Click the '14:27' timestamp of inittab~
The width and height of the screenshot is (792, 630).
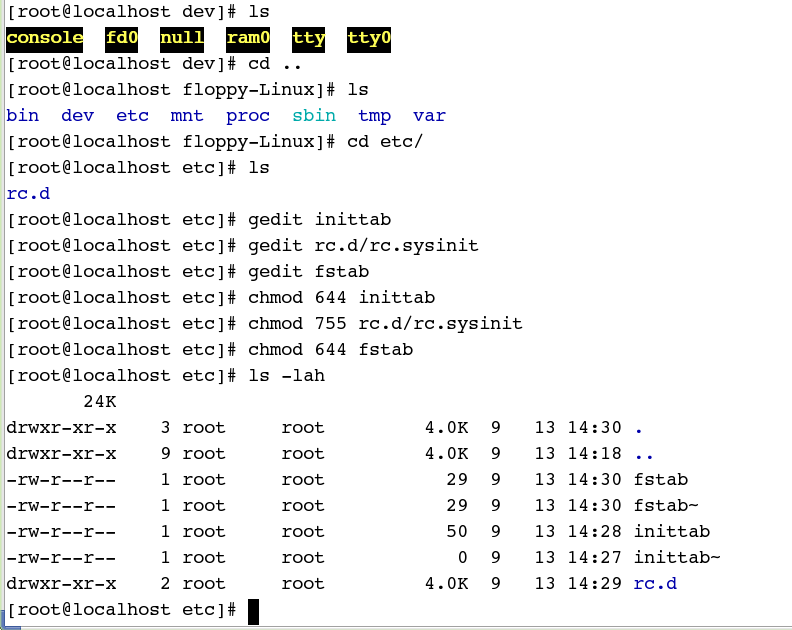coord(595,558)
